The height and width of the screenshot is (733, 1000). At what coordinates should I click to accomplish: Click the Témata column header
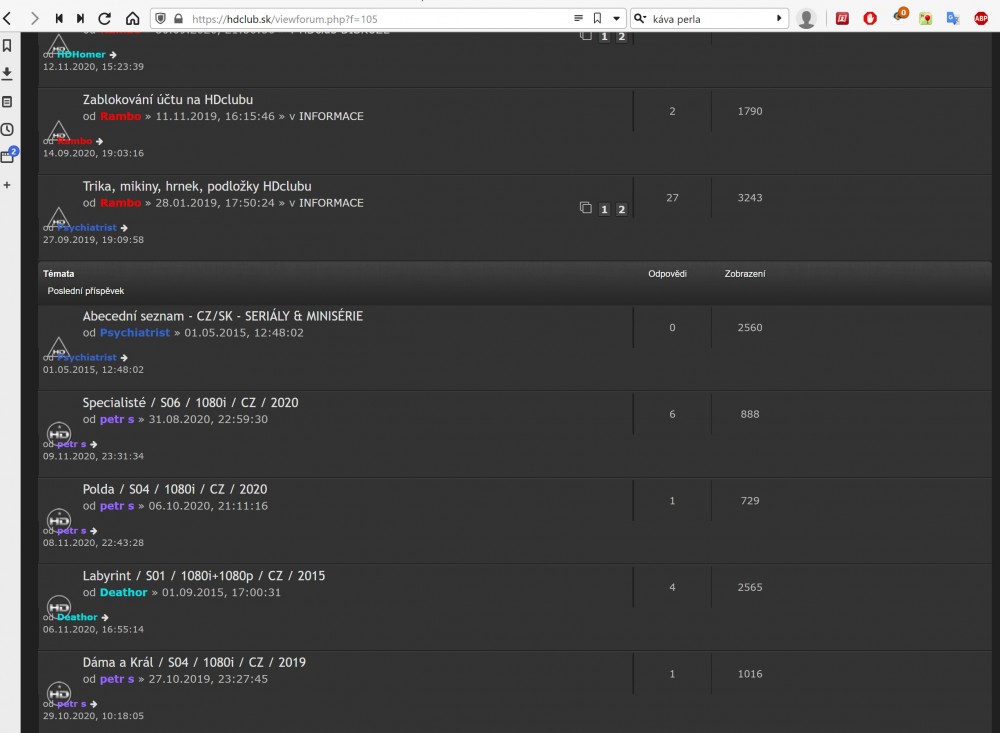pos(59,274)
